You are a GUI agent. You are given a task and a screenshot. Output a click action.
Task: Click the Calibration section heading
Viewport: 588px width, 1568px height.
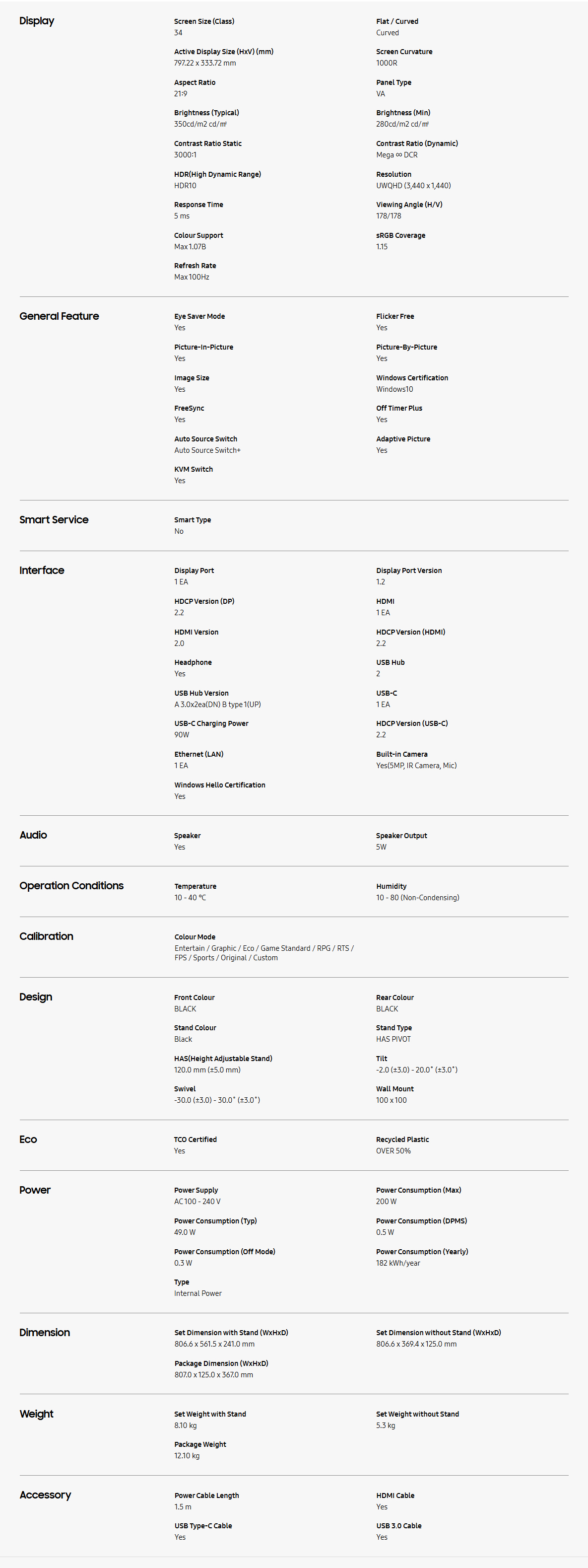click(x=46, y=935)
